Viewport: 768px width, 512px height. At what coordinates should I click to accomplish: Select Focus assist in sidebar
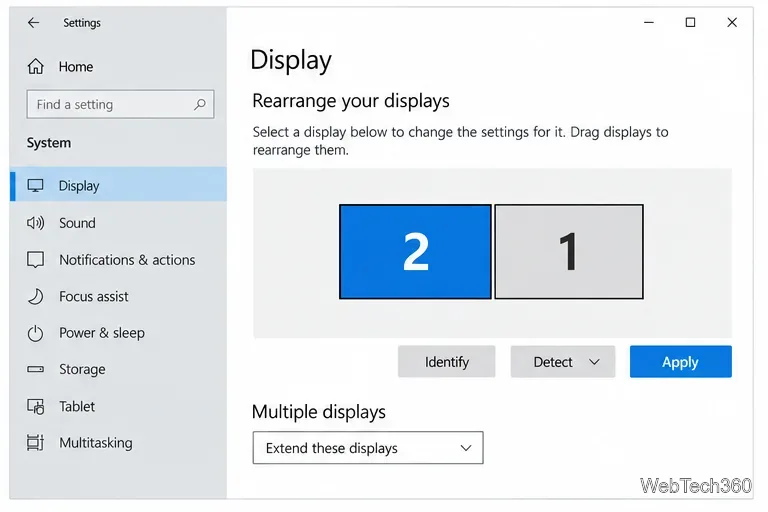pos(119,296)
